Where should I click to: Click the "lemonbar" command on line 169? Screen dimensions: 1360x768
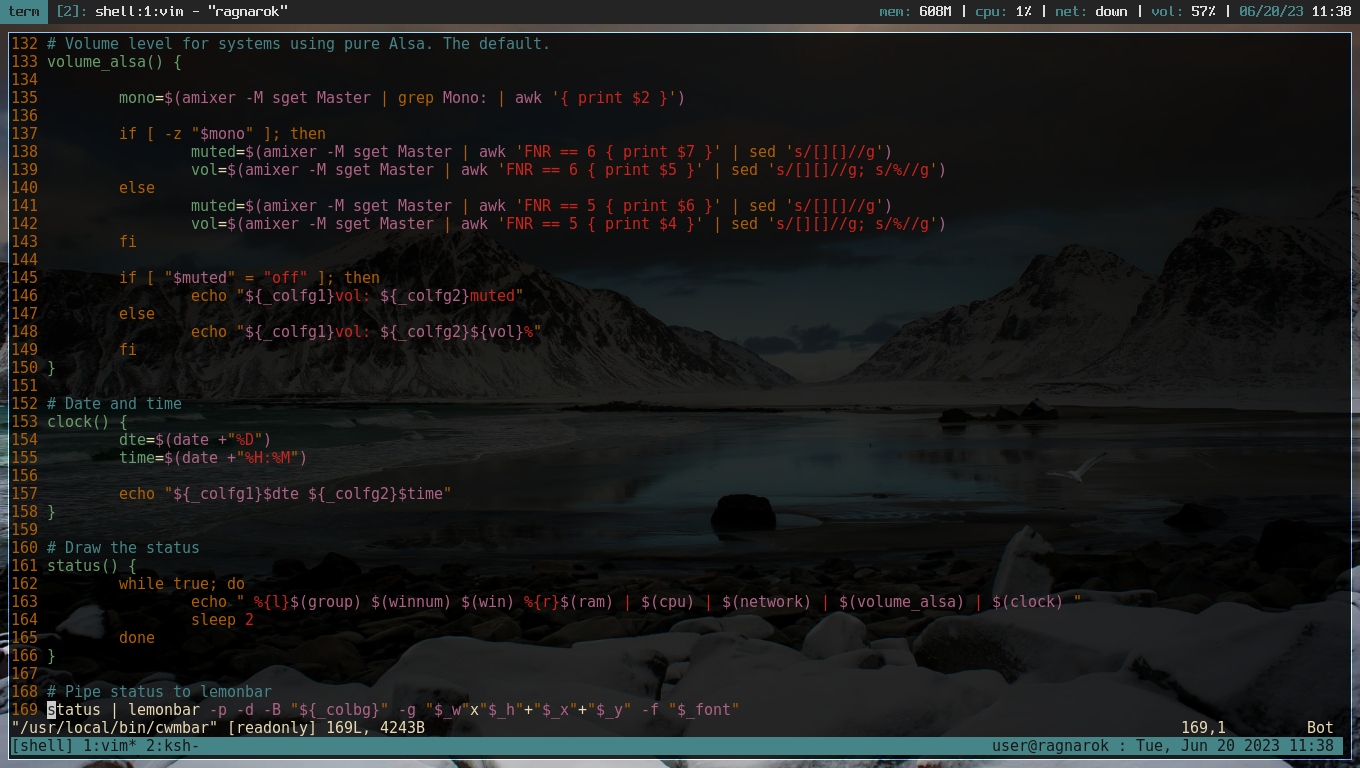click(x=164, y=710)
